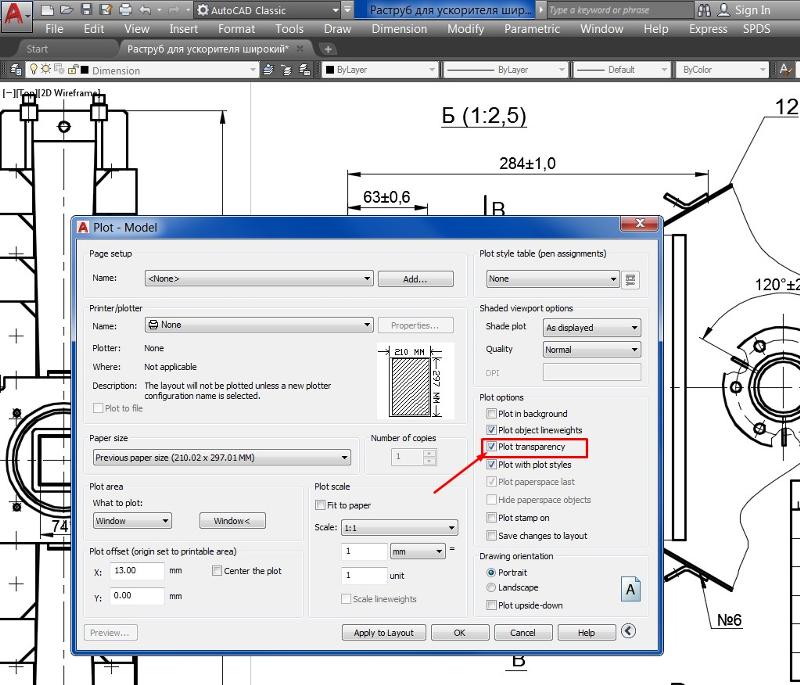
Task: Click the X plot offset input field
Action: (x=137, y=571)
